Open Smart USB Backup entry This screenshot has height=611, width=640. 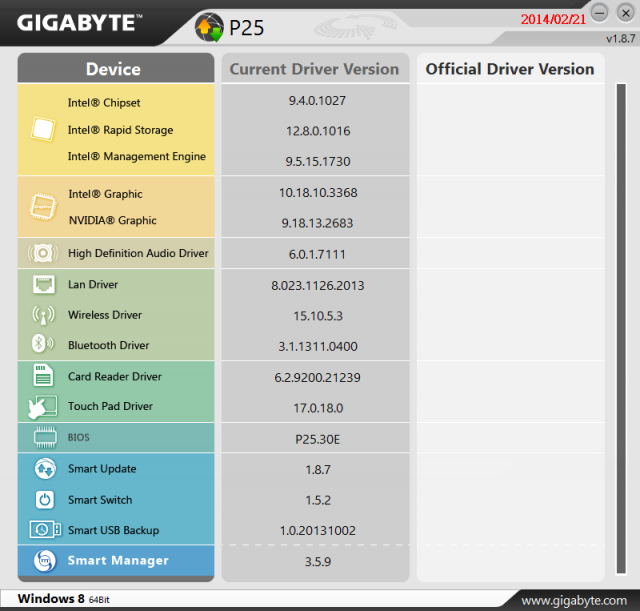113,530
